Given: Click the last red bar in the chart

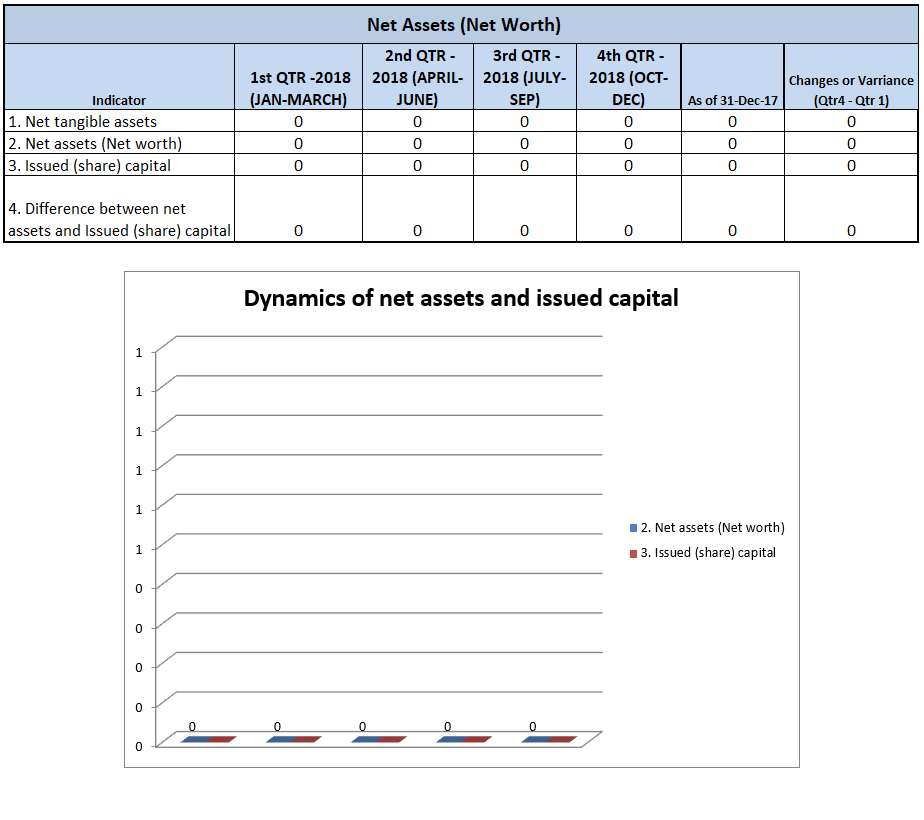Looking at the screenshot, I should pyautogui.click(x=562, y=739).
